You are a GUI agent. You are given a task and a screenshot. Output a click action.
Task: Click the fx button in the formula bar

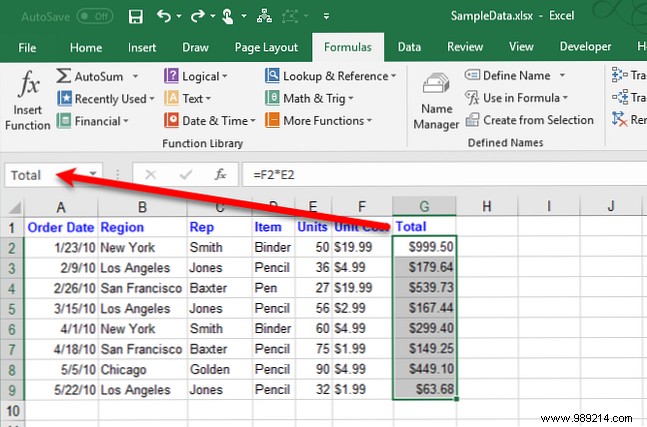[220, 175]
